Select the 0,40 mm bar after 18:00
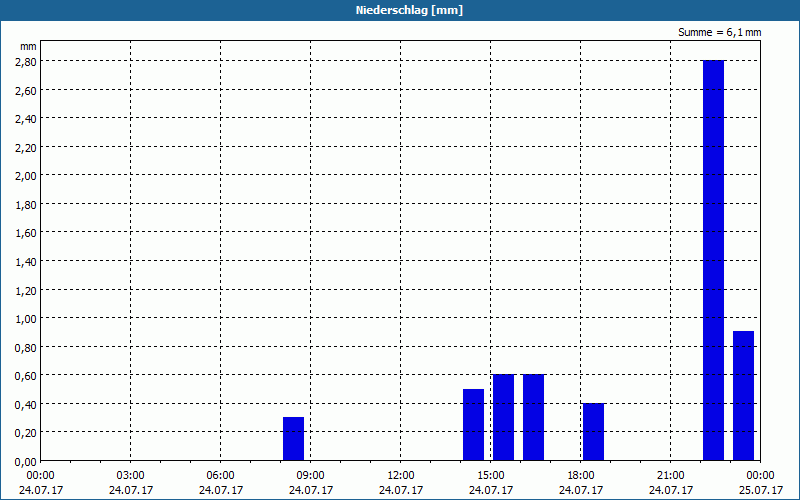800x500 pixels. (593, 432)
